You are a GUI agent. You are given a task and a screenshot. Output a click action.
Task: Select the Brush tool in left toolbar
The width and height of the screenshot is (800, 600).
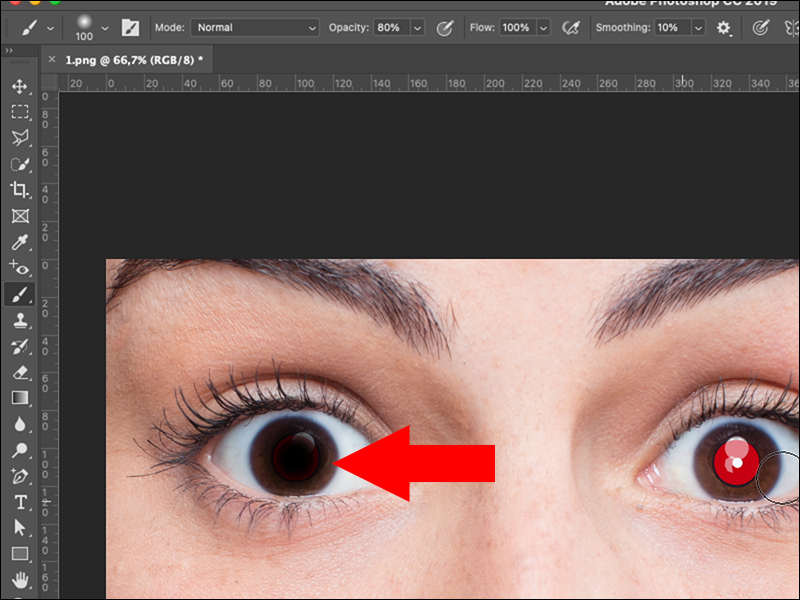pyautogui.click(x=20, y=294)
